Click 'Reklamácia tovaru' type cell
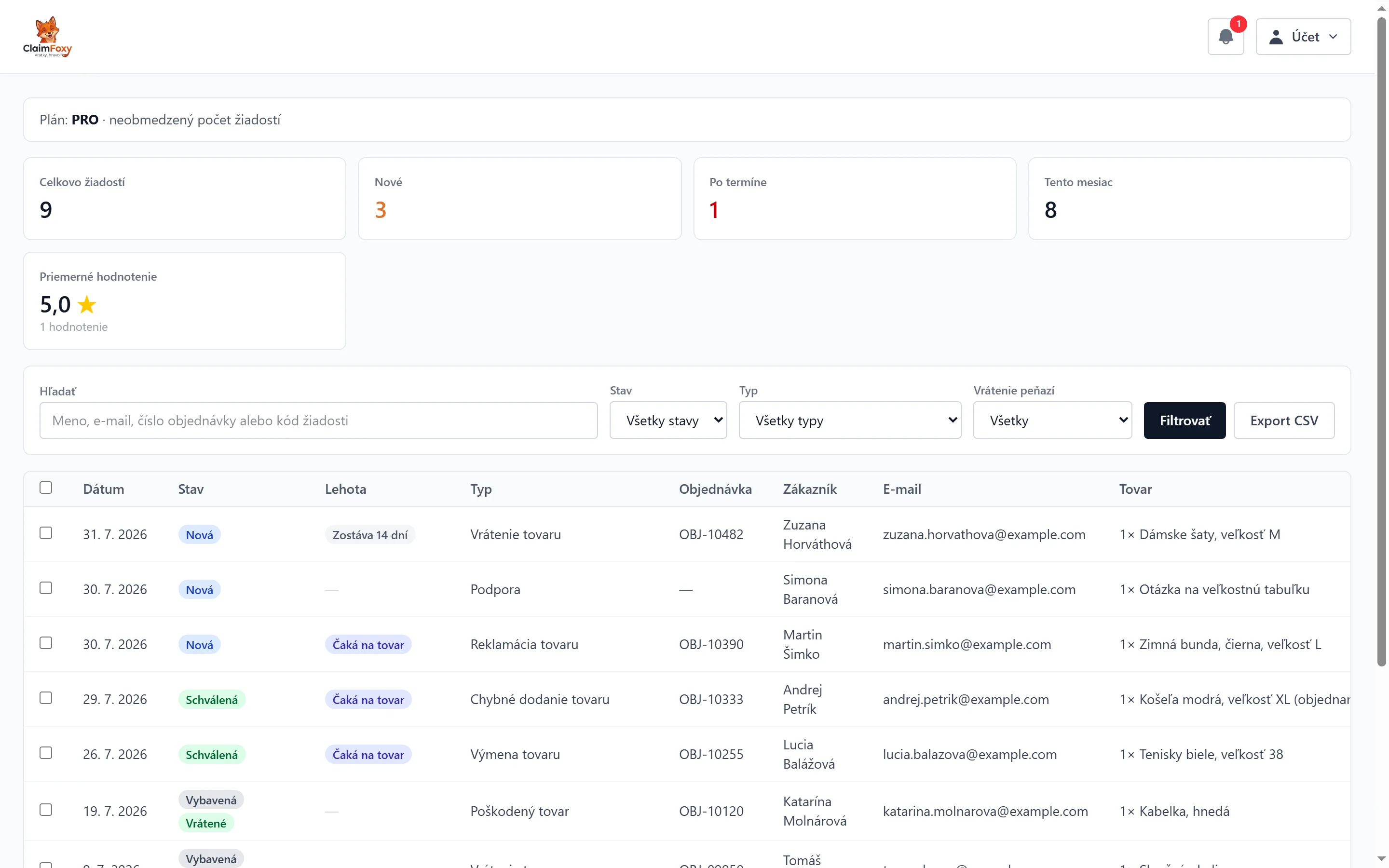The width and height of the screenshot is (1389, 868). [524, 644]
